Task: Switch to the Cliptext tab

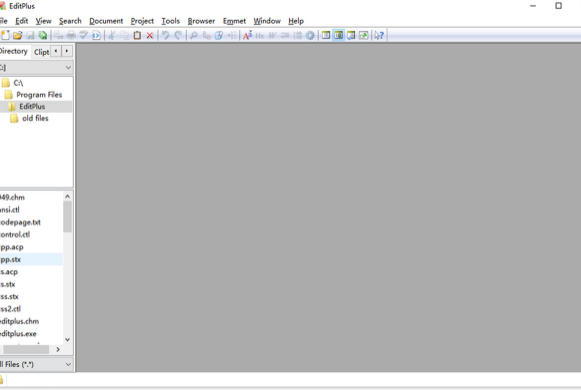Action: coord(42,52)
